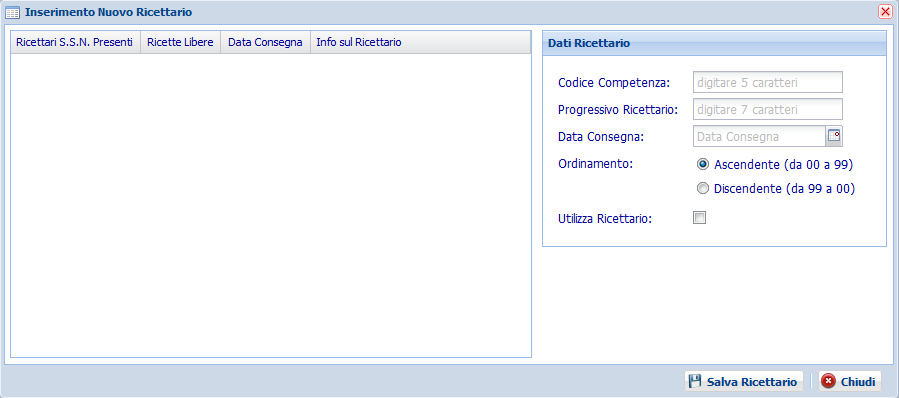Screen dimensions: 899x398
Task: Click the window grid icon beside the title
Action: coord(12,12)
